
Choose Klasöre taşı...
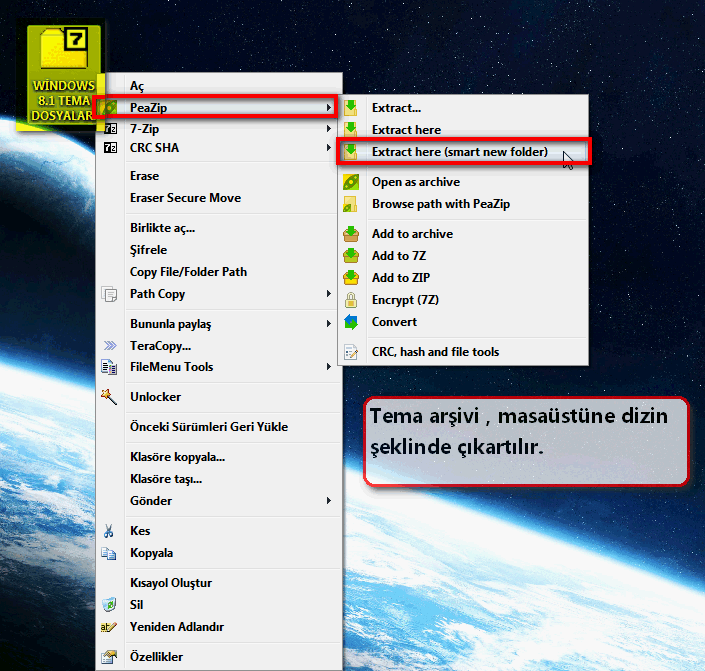click(219, 479)
